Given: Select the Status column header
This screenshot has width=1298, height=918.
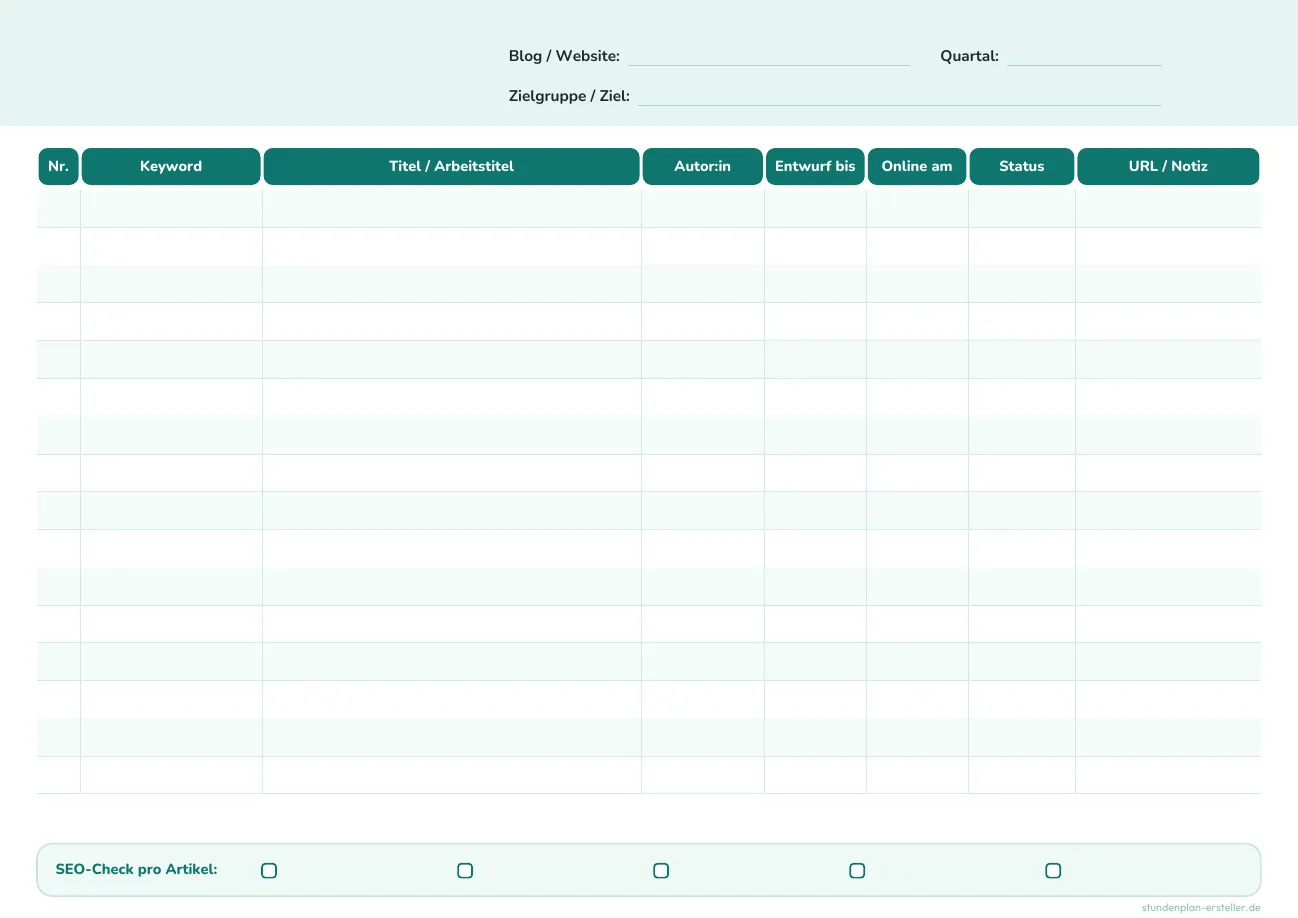Looking at the screenshot, I should [1022, 167].
